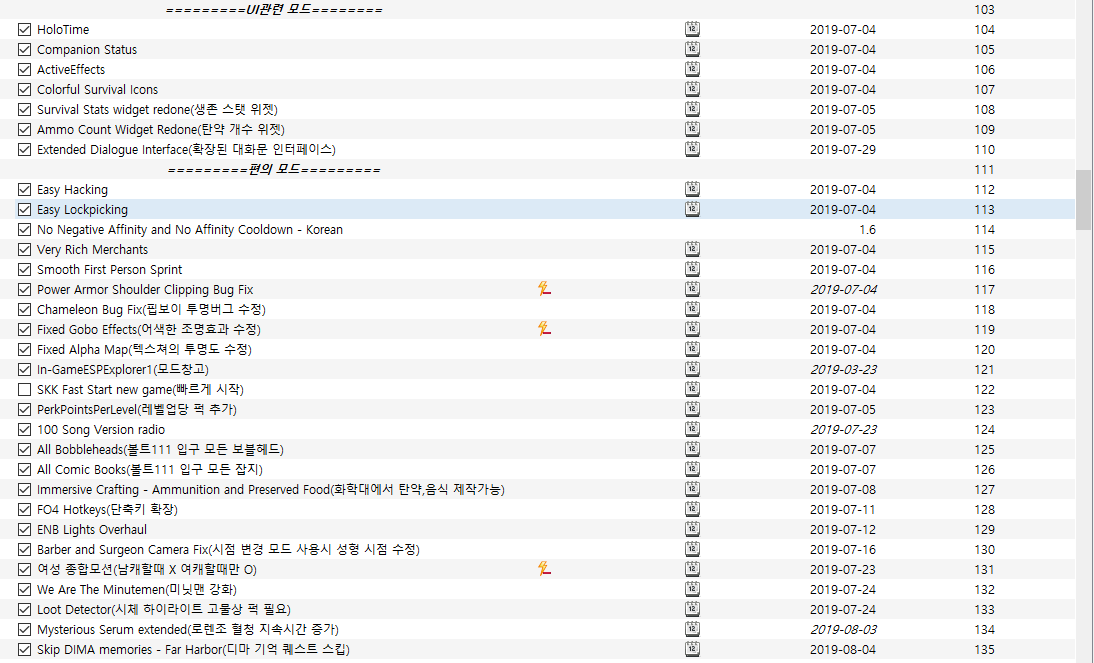This screenshot has width=1094, height=663.
Task: Click category icon for Extended Dialogue Interface
Action: (x=691, y=149)
